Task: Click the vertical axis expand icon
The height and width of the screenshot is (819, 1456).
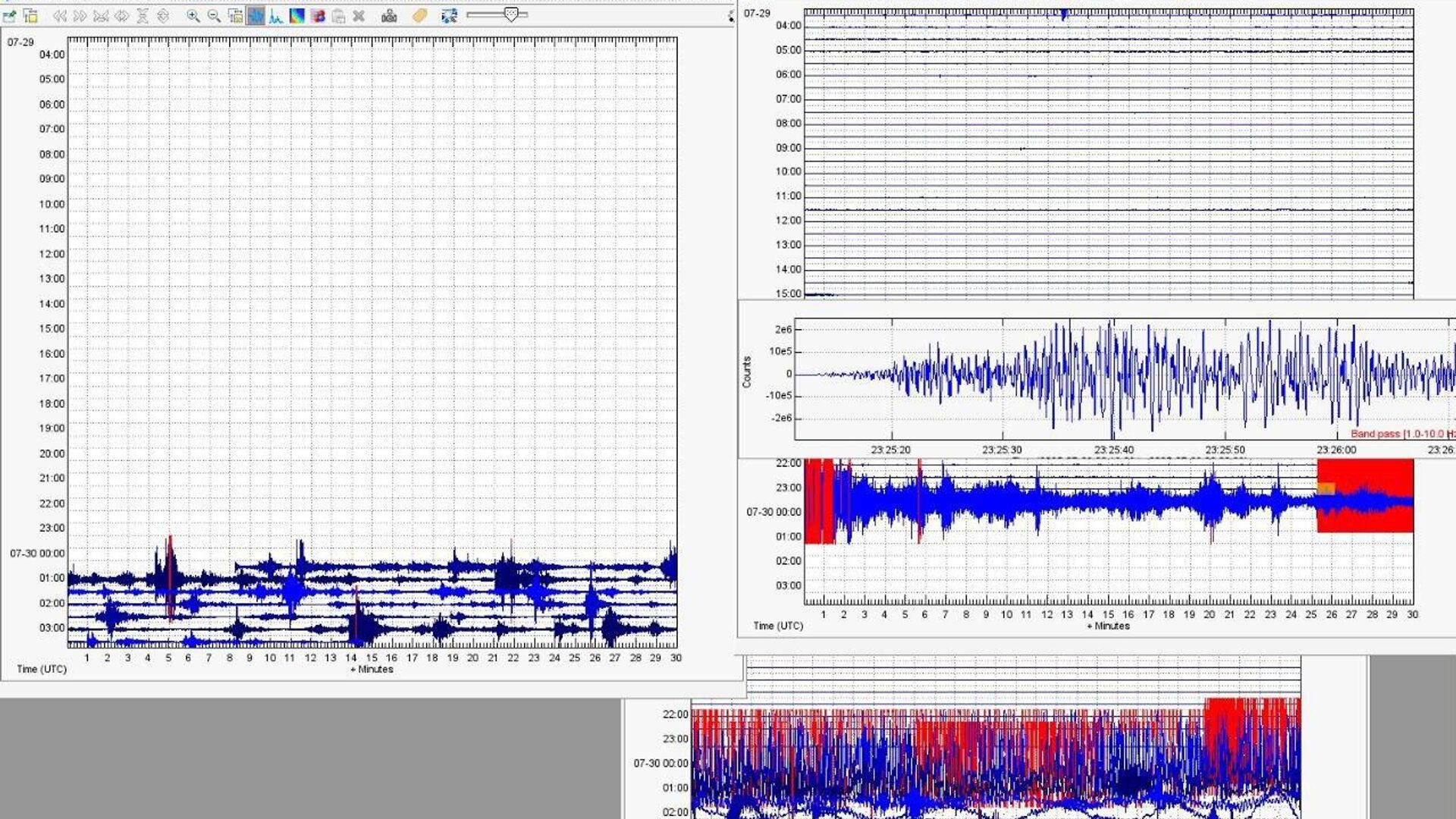Action: [x=163, y=16]
